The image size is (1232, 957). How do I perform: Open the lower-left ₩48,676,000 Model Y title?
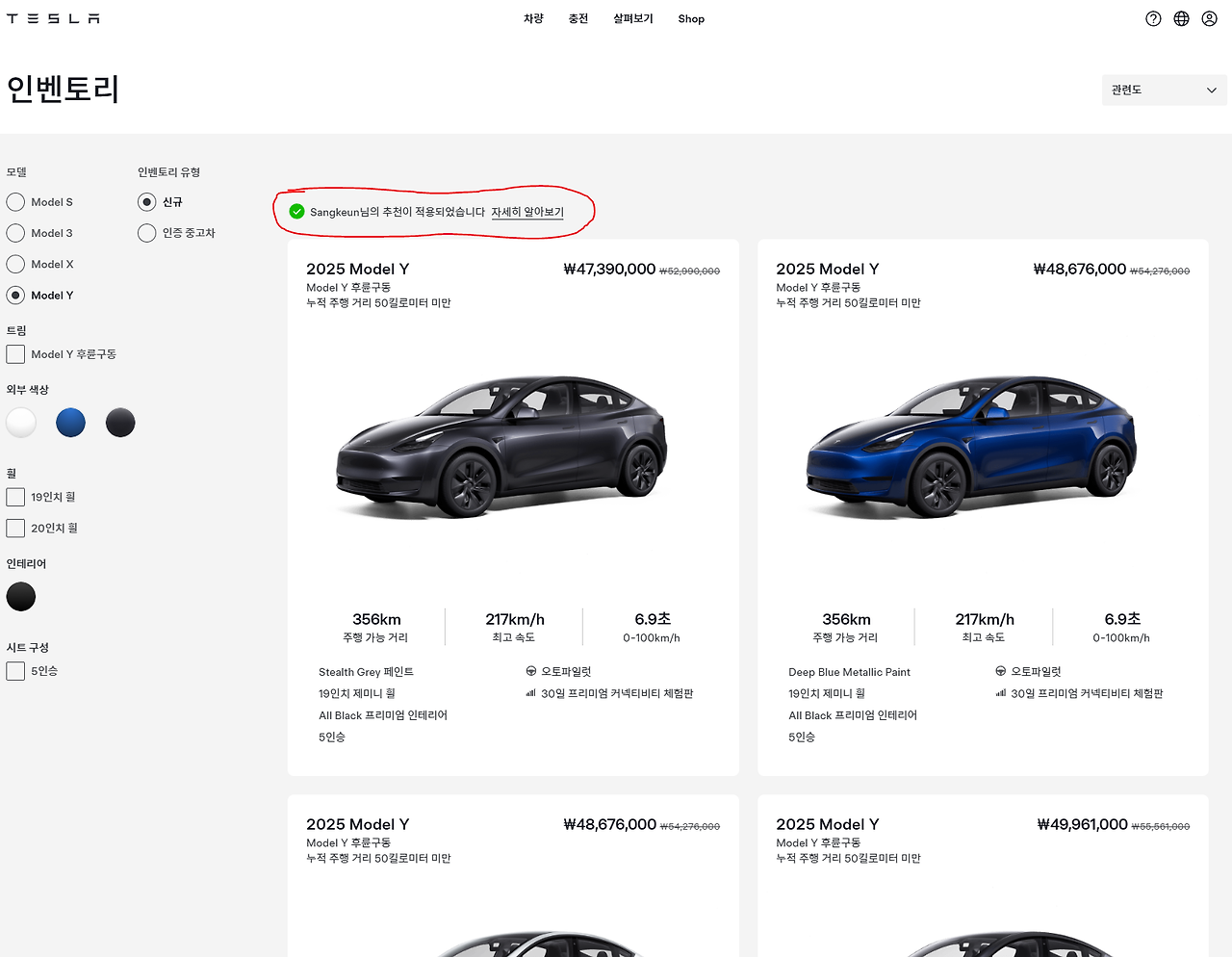[x=358, y=825]
